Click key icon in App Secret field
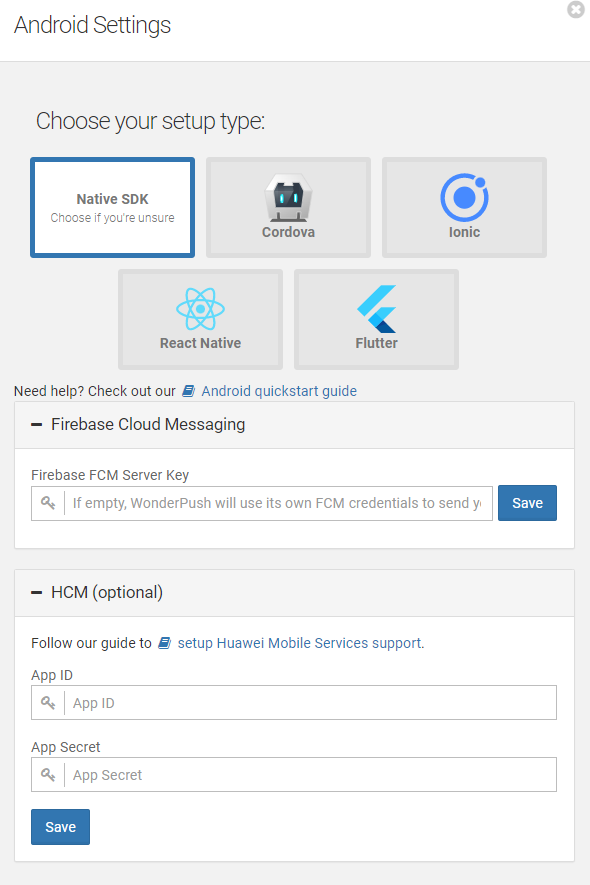The image size is (590, 885). click(48, 774)
